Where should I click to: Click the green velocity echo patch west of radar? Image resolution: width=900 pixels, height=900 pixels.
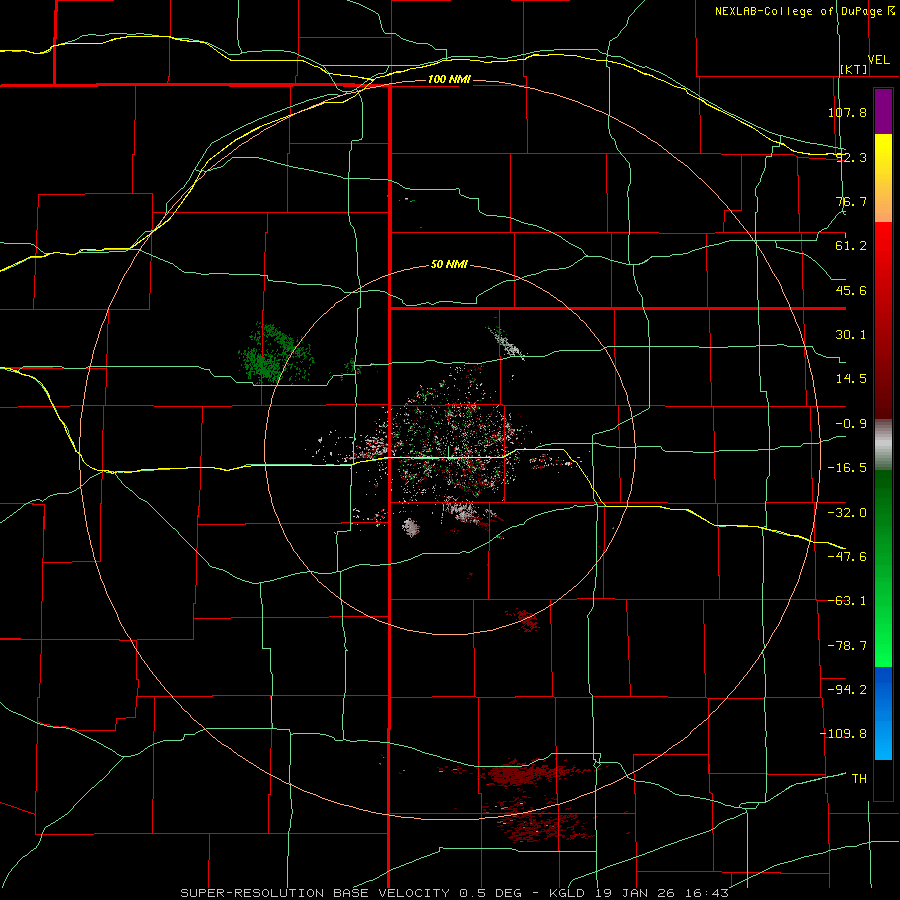click(x=276, y=354)
